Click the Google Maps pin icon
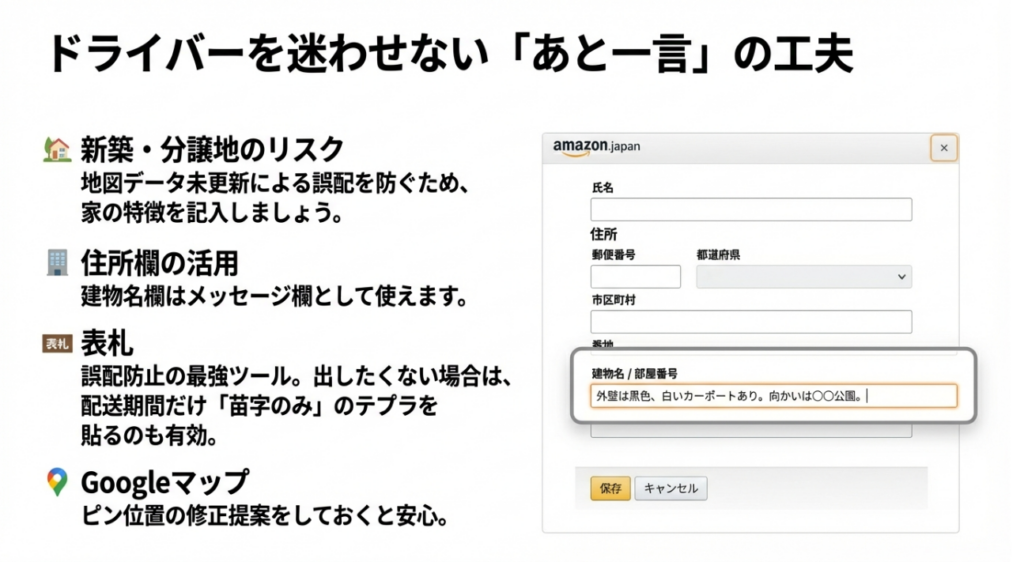 57,482
